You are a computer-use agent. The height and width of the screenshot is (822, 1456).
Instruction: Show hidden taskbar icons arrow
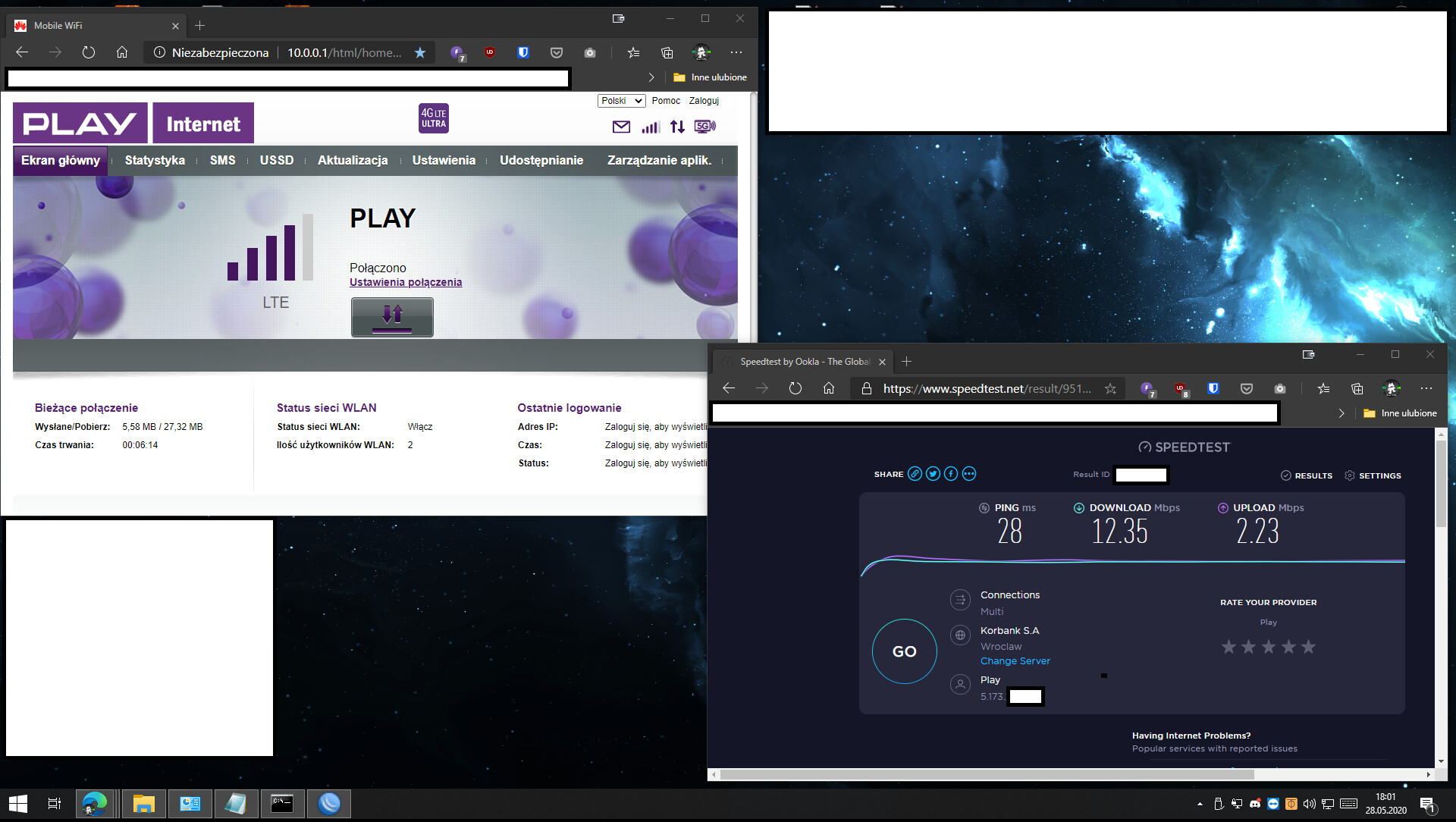1200,803
